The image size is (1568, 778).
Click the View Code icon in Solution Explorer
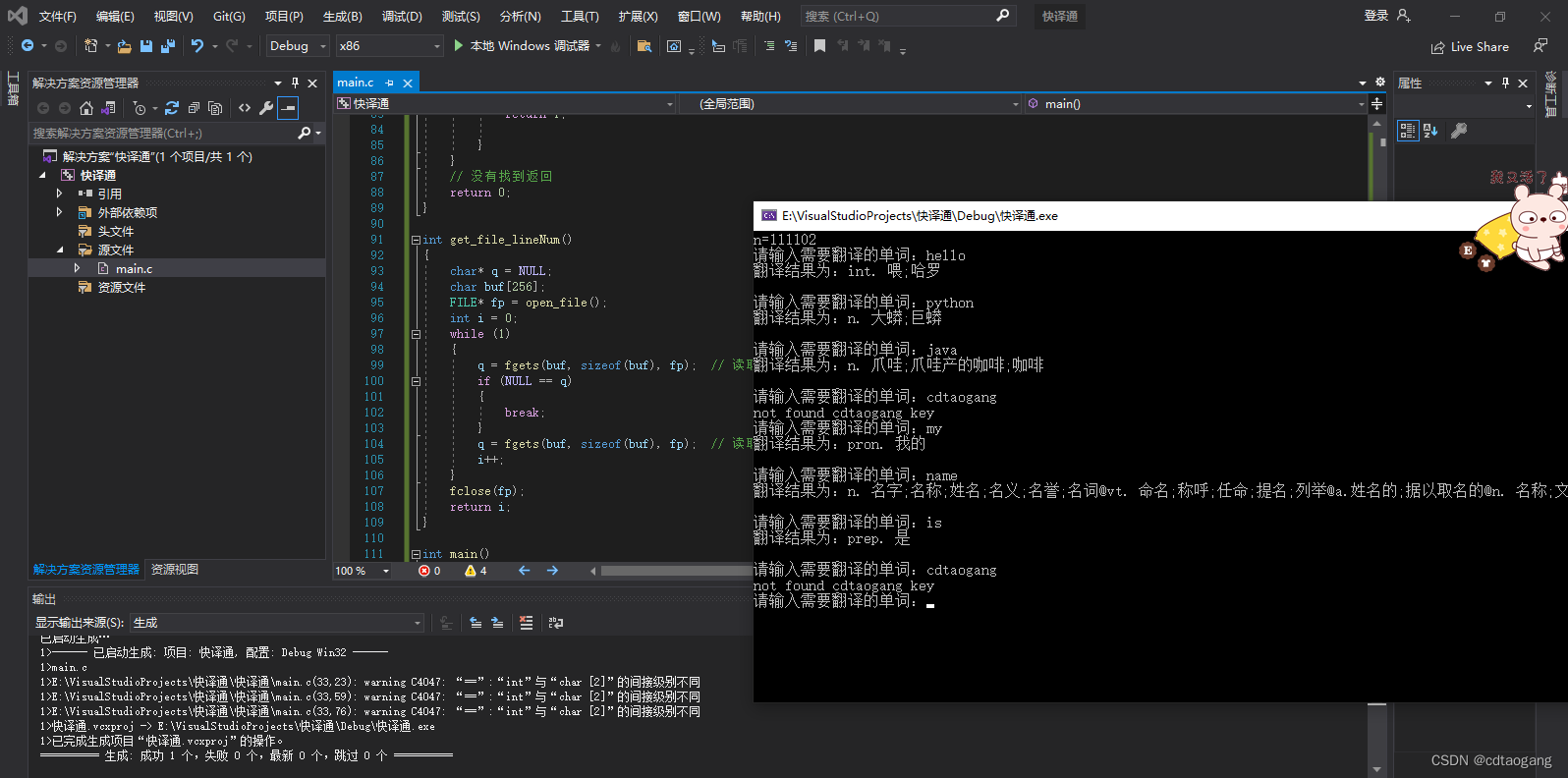245,108
